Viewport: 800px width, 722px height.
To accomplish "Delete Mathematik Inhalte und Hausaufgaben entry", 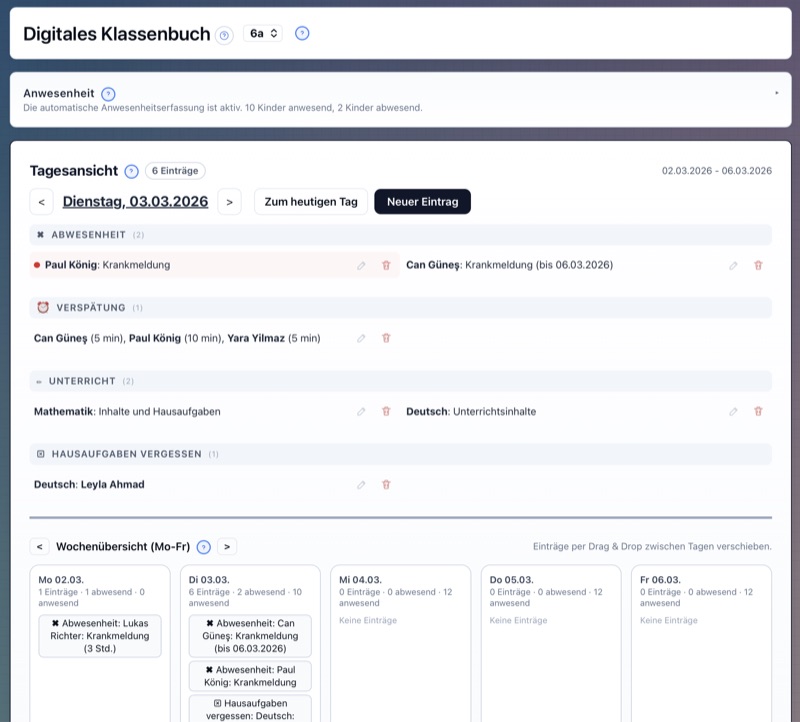I will [x=386, y=412].
